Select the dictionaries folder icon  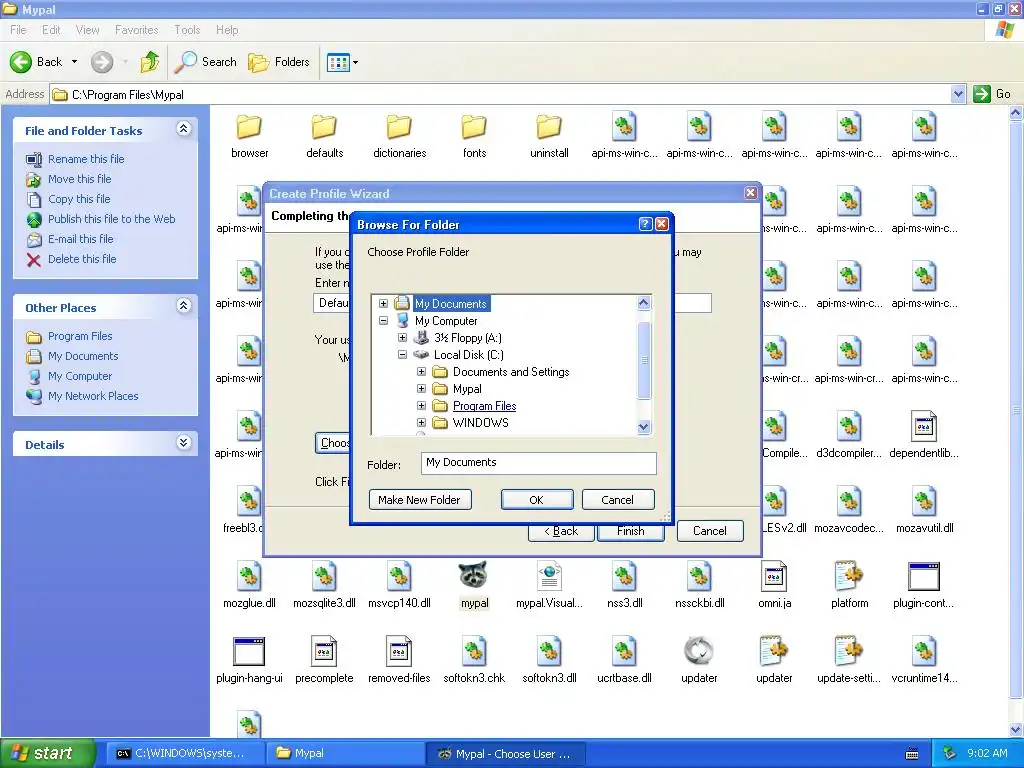399,127
